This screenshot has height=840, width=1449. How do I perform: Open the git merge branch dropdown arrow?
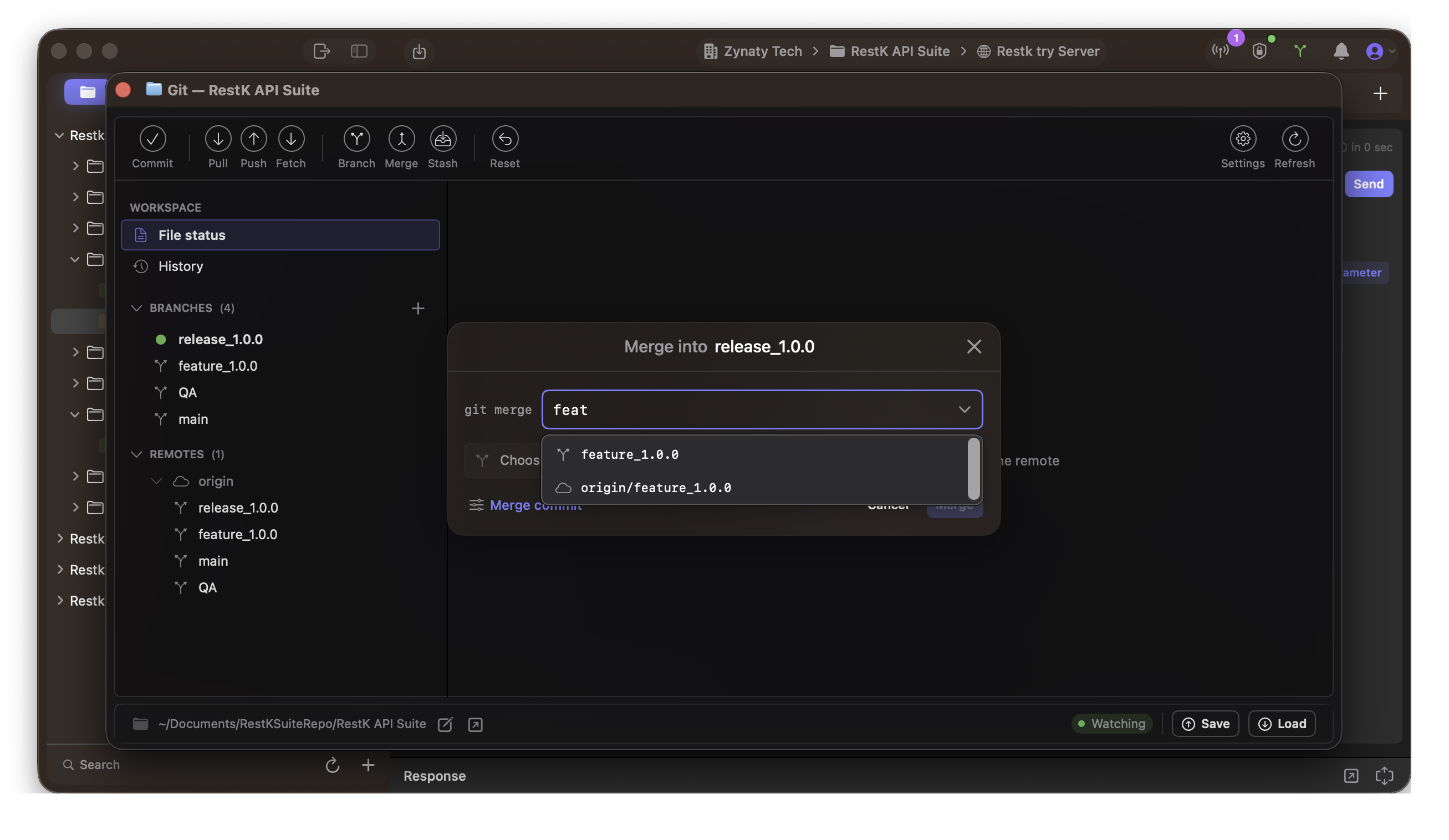click(965, 409)
